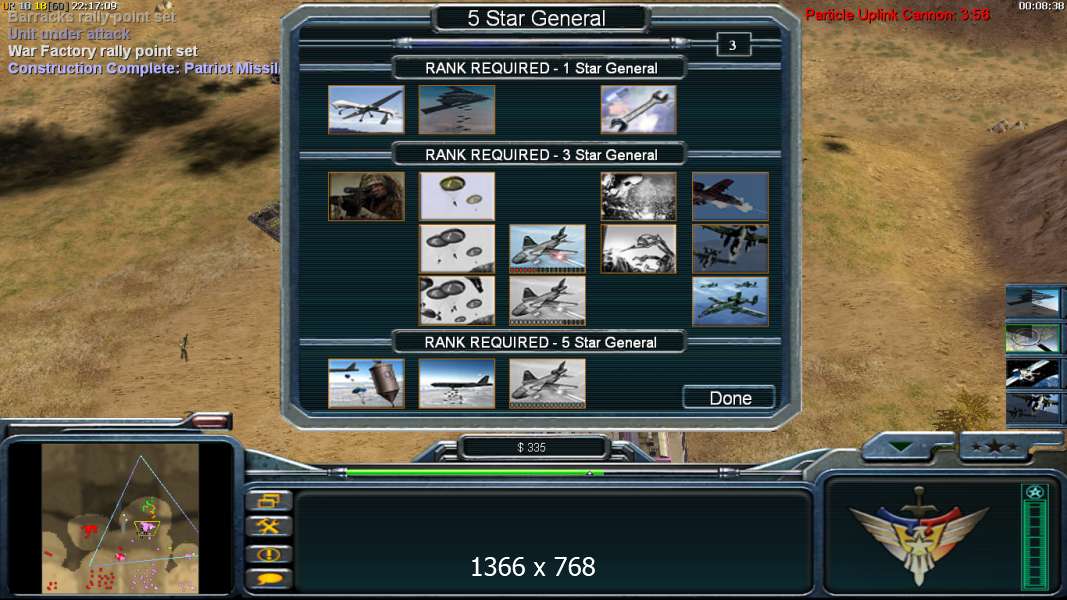Activate the satellite shortcut on right sidebar
This screenshot has height=600, width=1067.
tap(1033, 373)
